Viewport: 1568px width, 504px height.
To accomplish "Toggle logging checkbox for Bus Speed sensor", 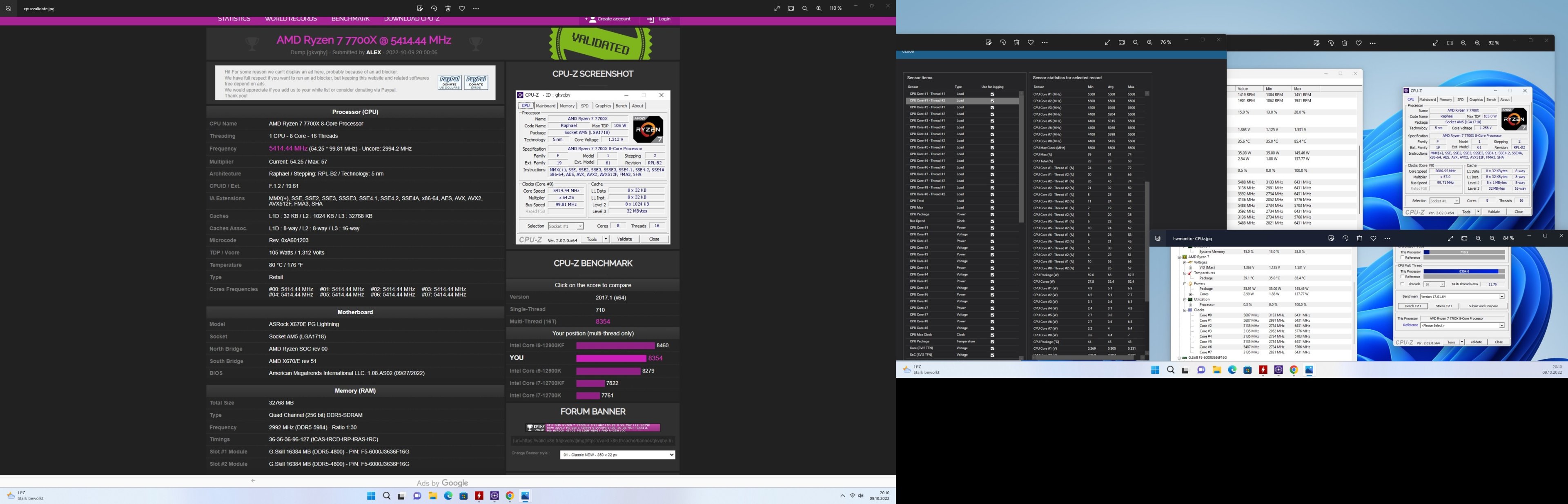I will pos(992,221).
